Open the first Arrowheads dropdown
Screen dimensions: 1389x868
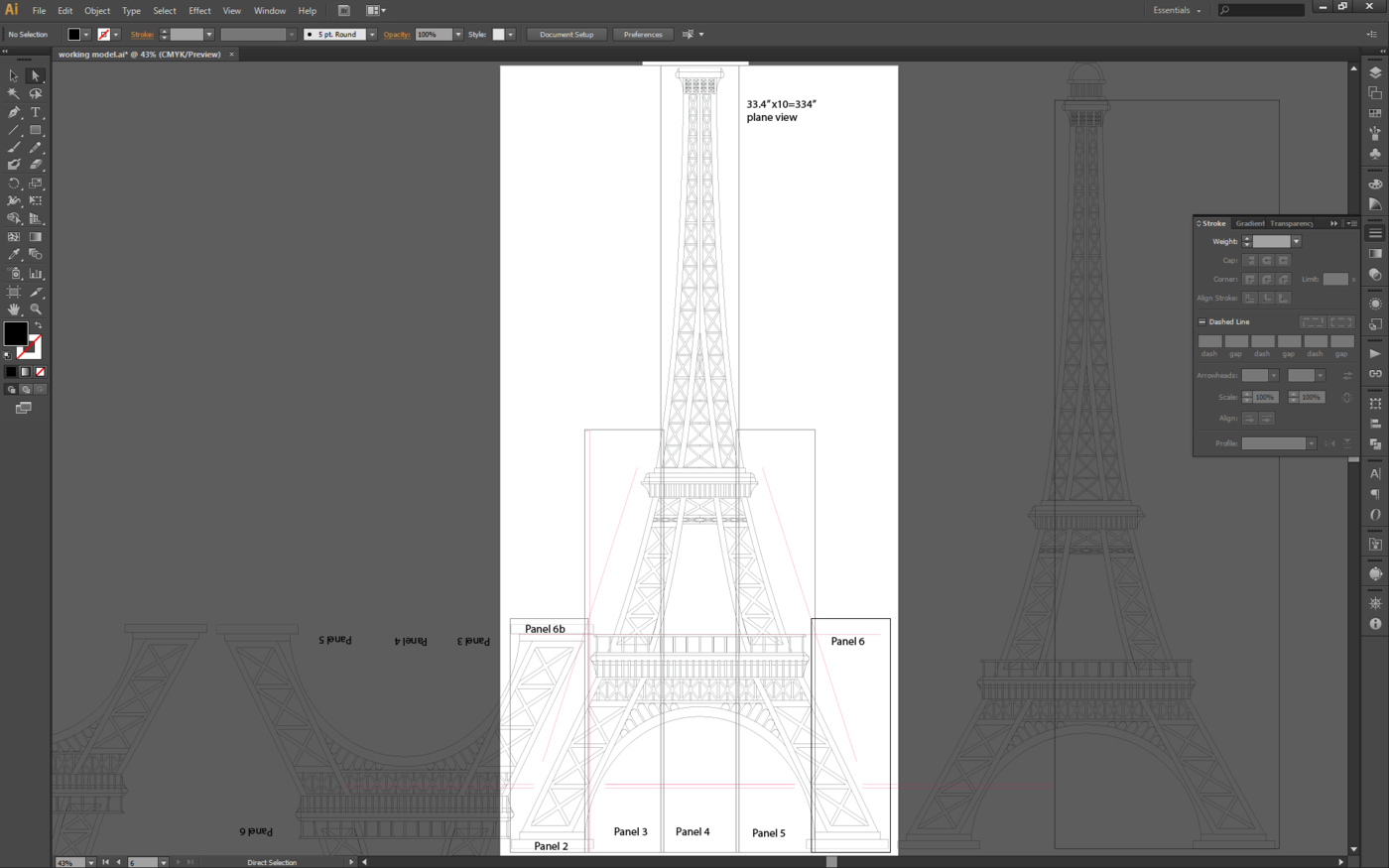click(x=1273, y=376)
